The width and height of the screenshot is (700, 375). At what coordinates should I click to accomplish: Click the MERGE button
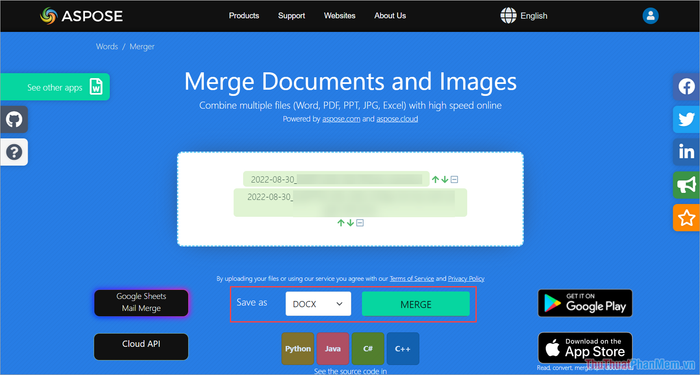click(416, 304)
